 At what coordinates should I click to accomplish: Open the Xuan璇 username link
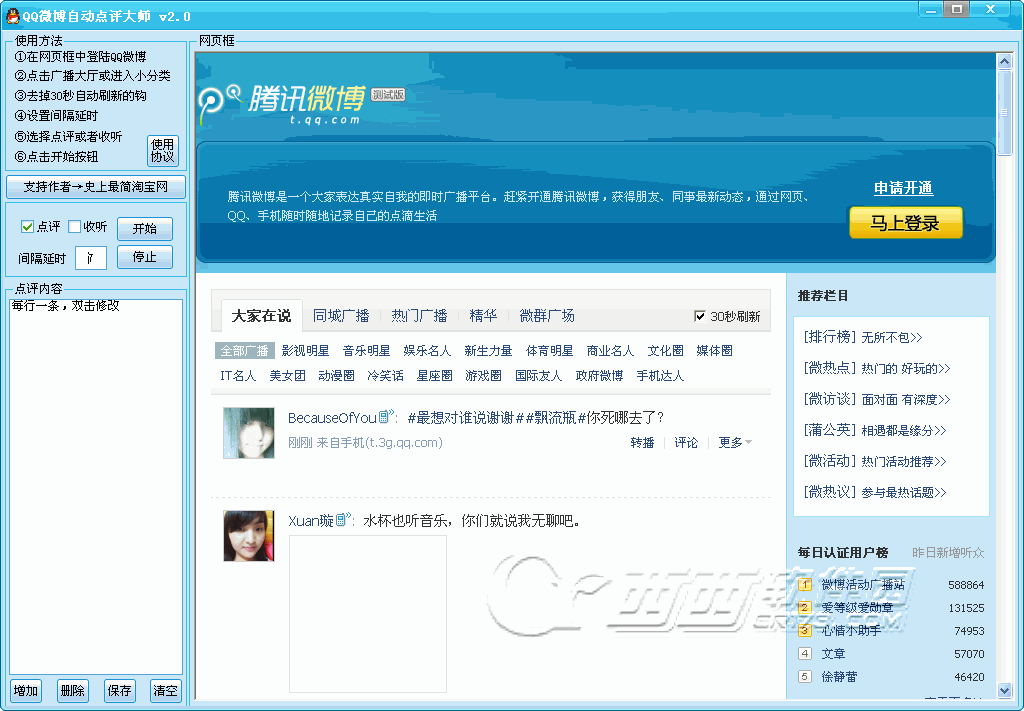coord(311,520)
